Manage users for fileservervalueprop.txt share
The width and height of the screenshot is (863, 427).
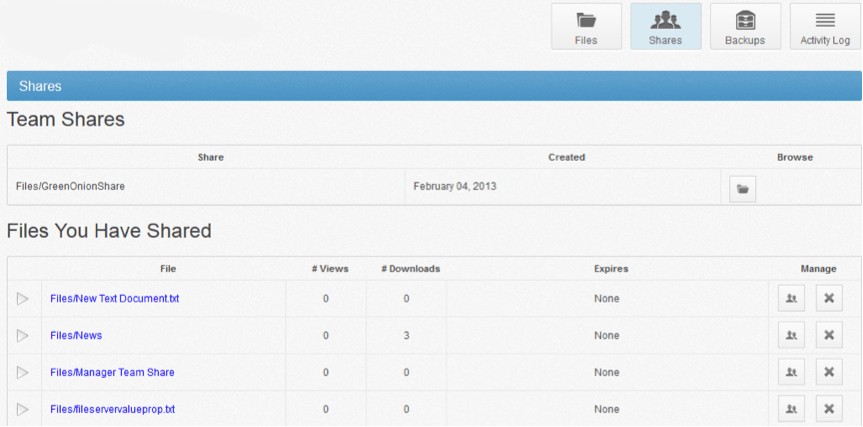791,409
